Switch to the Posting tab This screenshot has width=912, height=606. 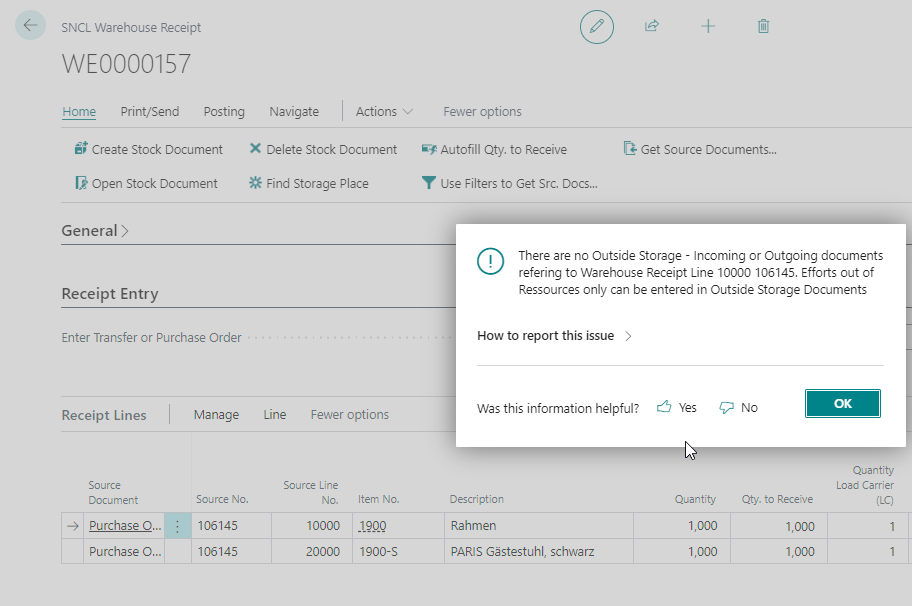point(224,112)
